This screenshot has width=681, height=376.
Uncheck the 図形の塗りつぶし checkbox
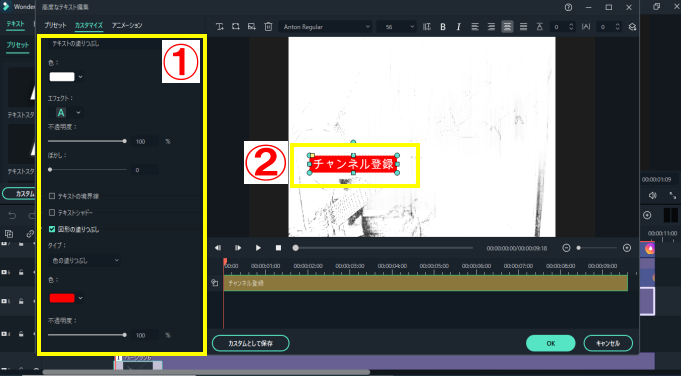click(x=52, y=229)
